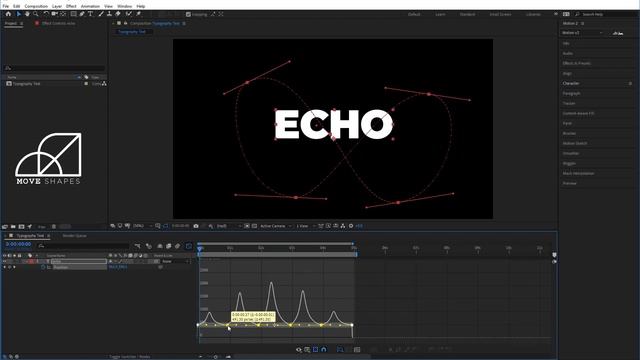Toggle video eye switch for Echo layer
The height and width of the screenshot is (360, 640).
(4, 261)
